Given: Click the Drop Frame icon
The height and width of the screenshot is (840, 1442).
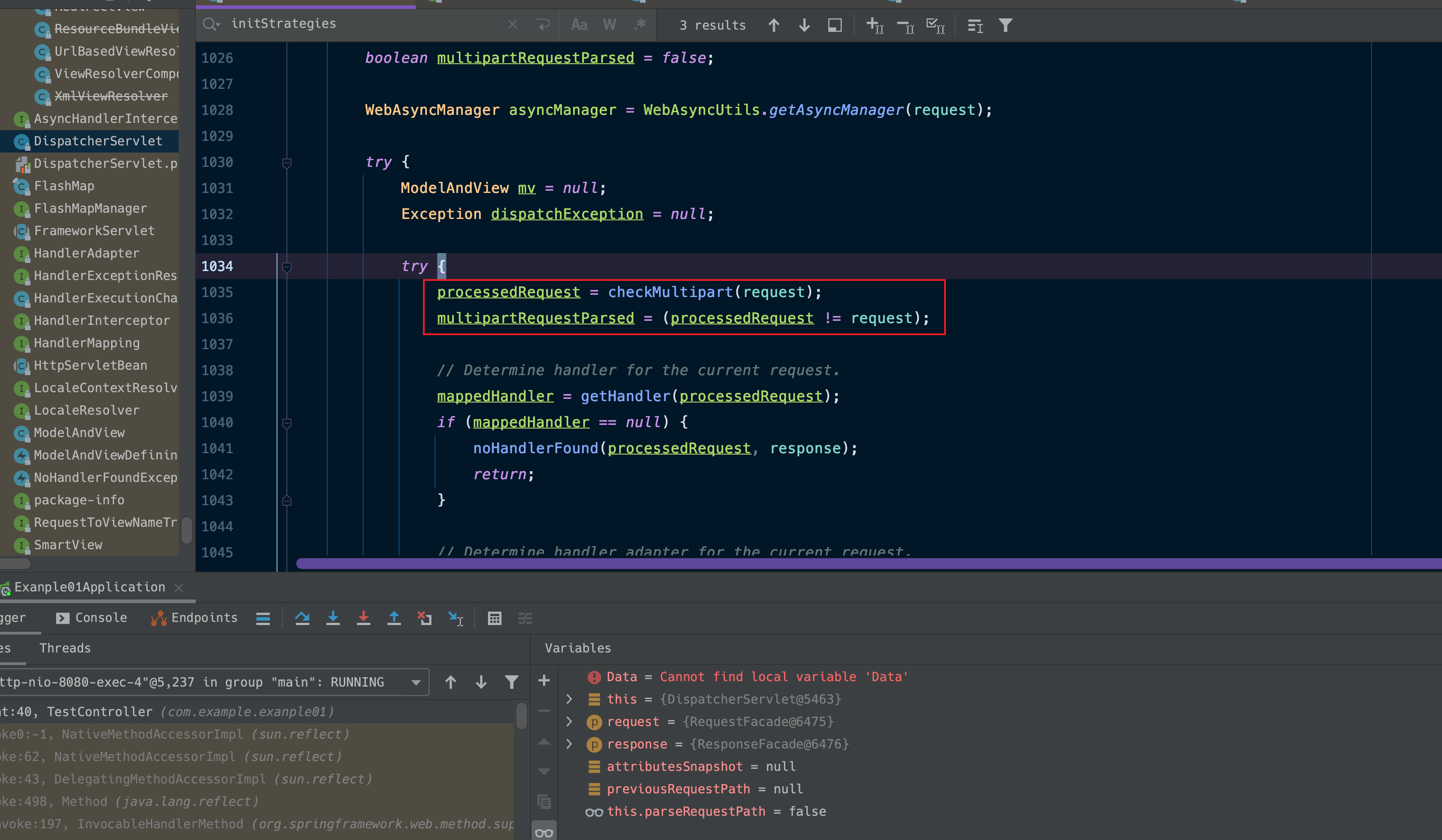Looking at the screenshot, I should pos(424,618).
